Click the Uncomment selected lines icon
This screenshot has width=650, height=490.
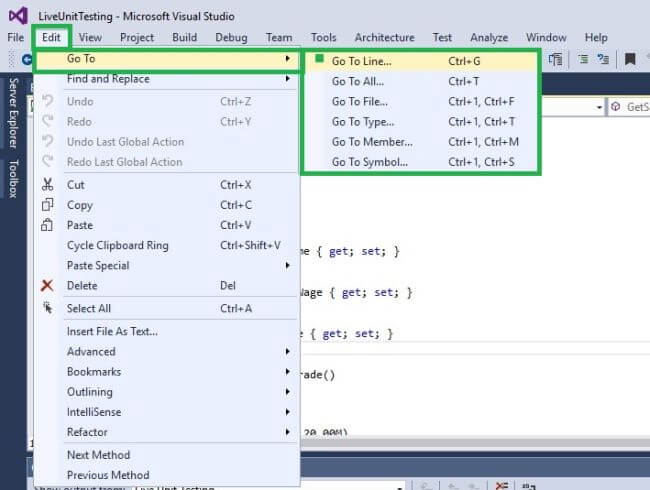coord(603,59)
